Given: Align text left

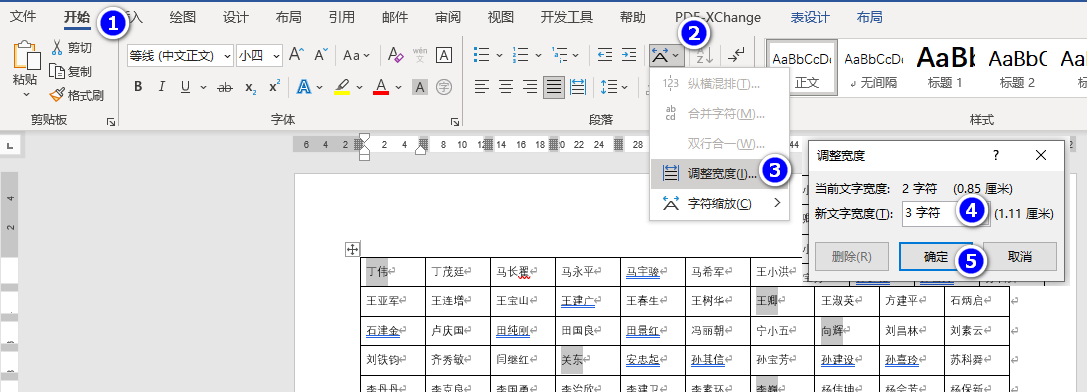Looking at the screenshot, I should (482, 87).
